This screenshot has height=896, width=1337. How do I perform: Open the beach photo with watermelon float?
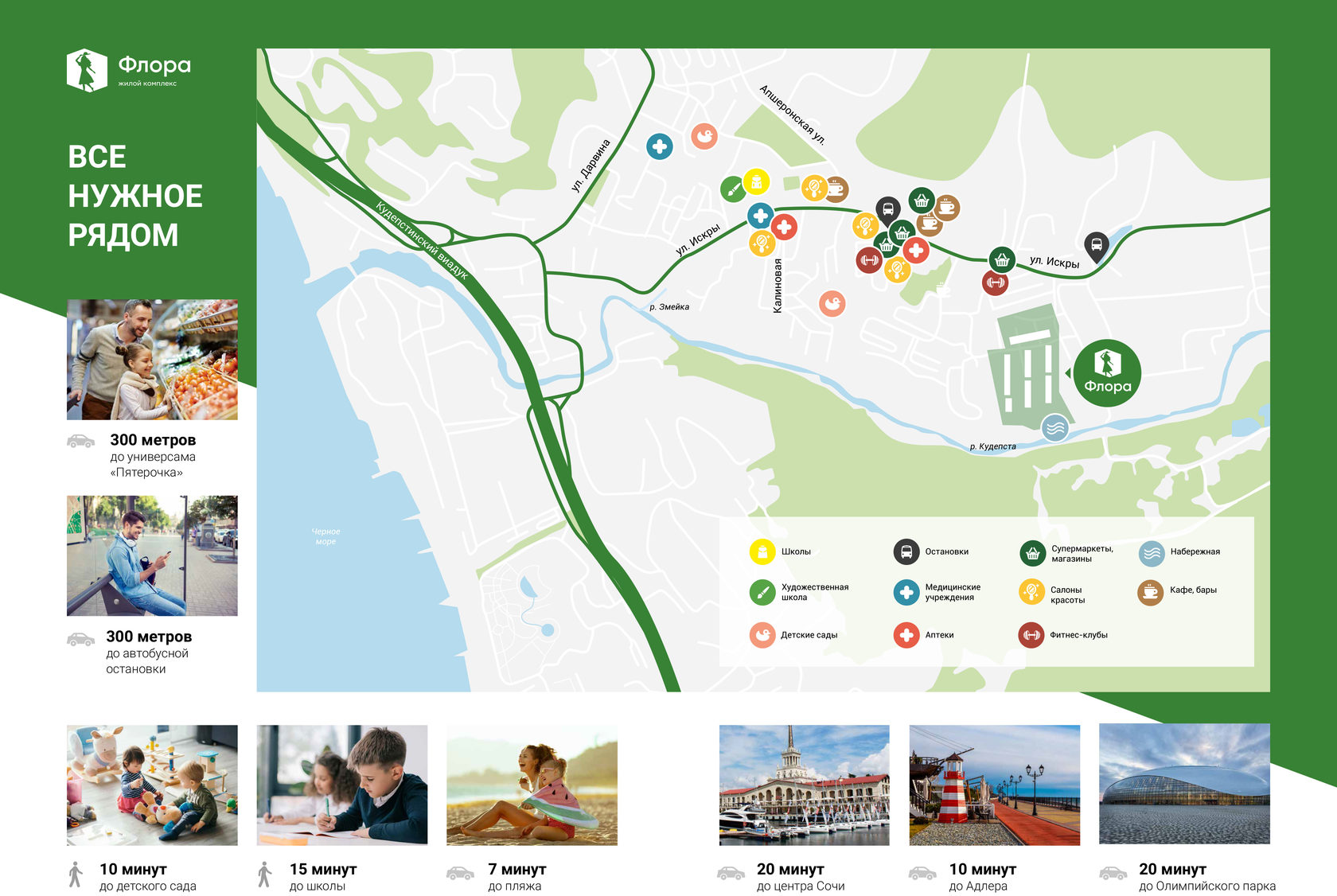point(532,785)
